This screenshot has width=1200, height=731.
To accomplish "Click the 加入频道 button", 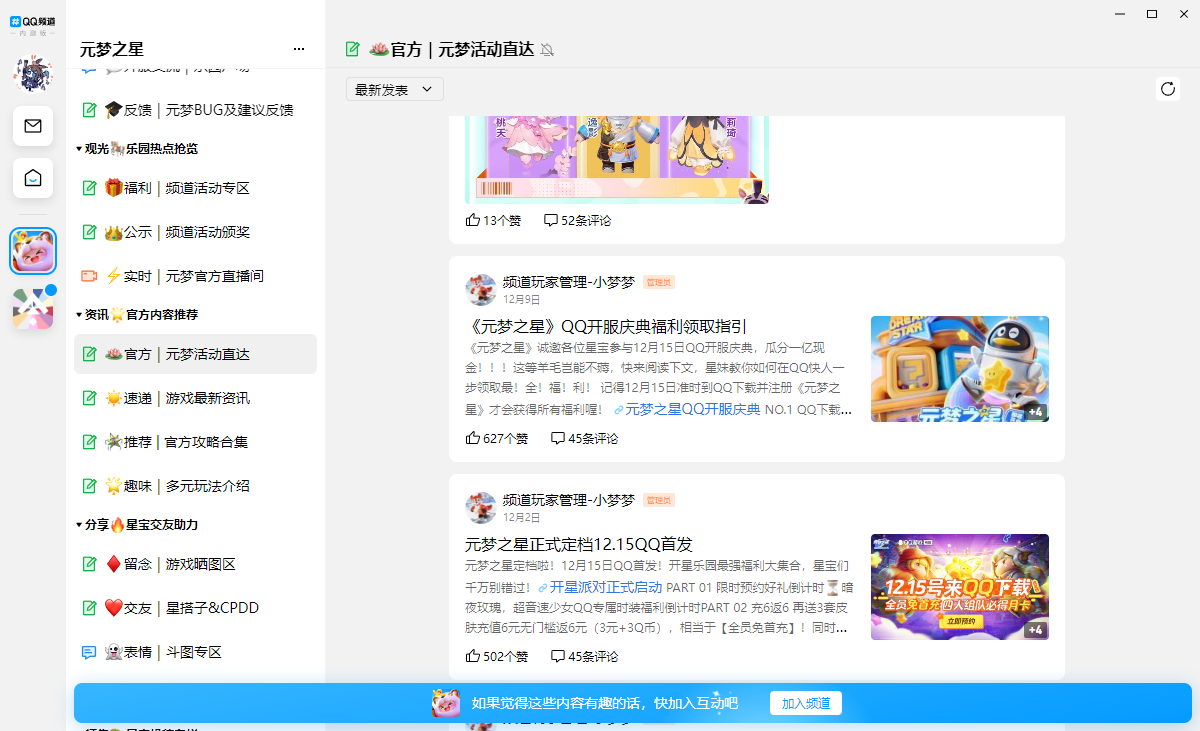I will point(806,703).
